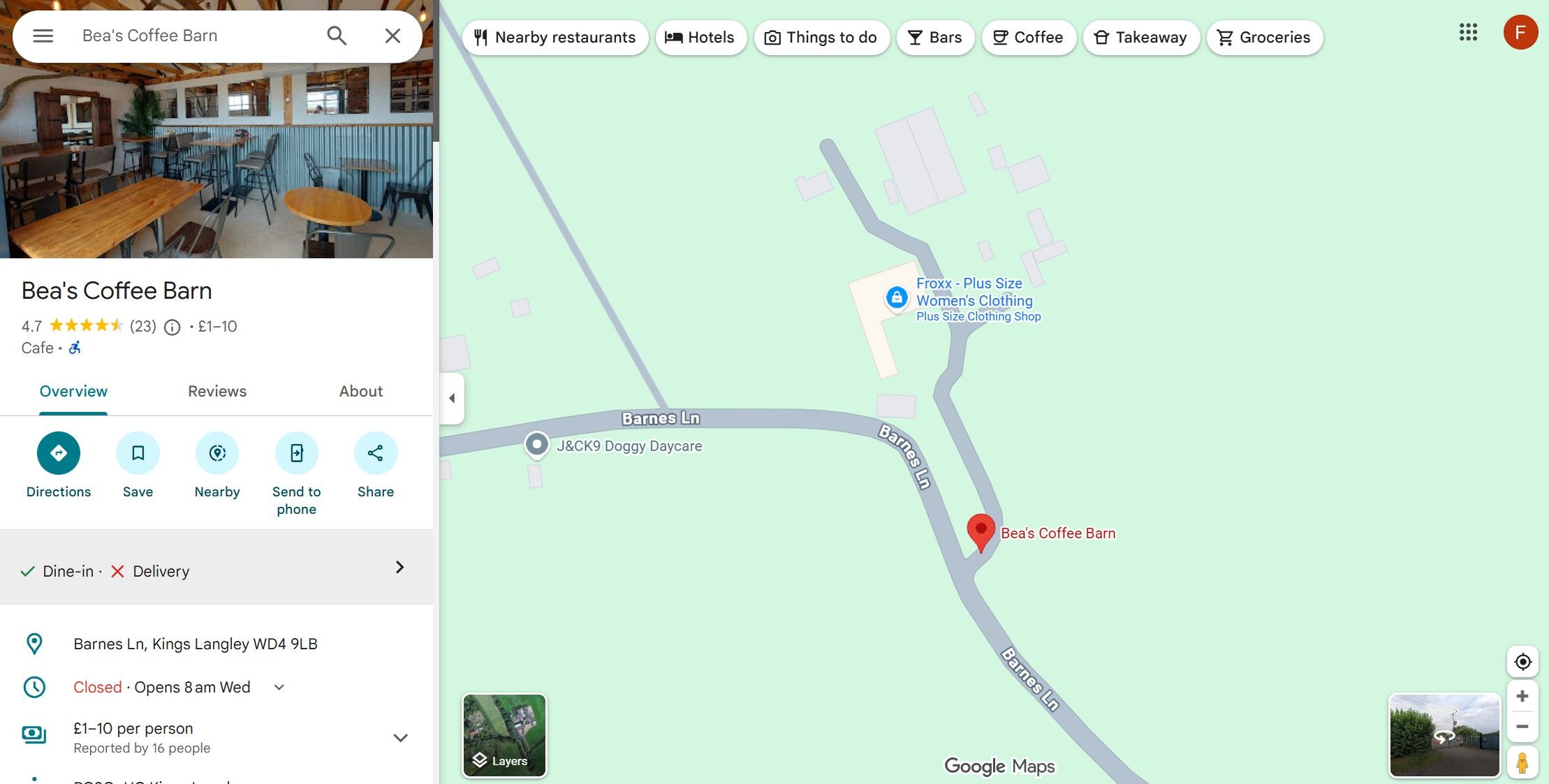Zoom in on the map
Screen dimensions: 1549x784
[x=1522, y=697]
